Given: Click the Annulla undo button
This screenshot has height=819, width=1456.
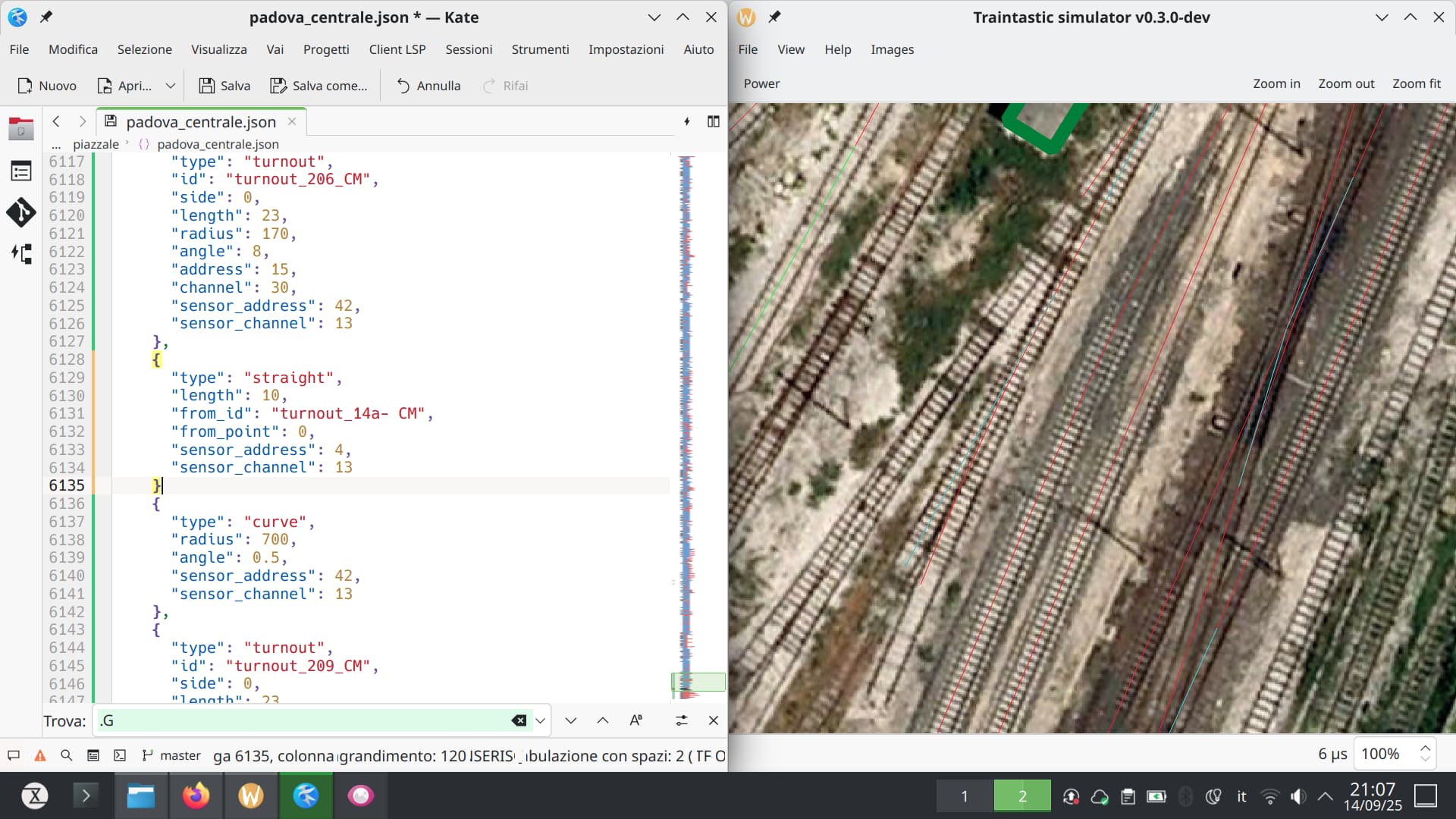Looking at the screenshot, I should (428, 86).
